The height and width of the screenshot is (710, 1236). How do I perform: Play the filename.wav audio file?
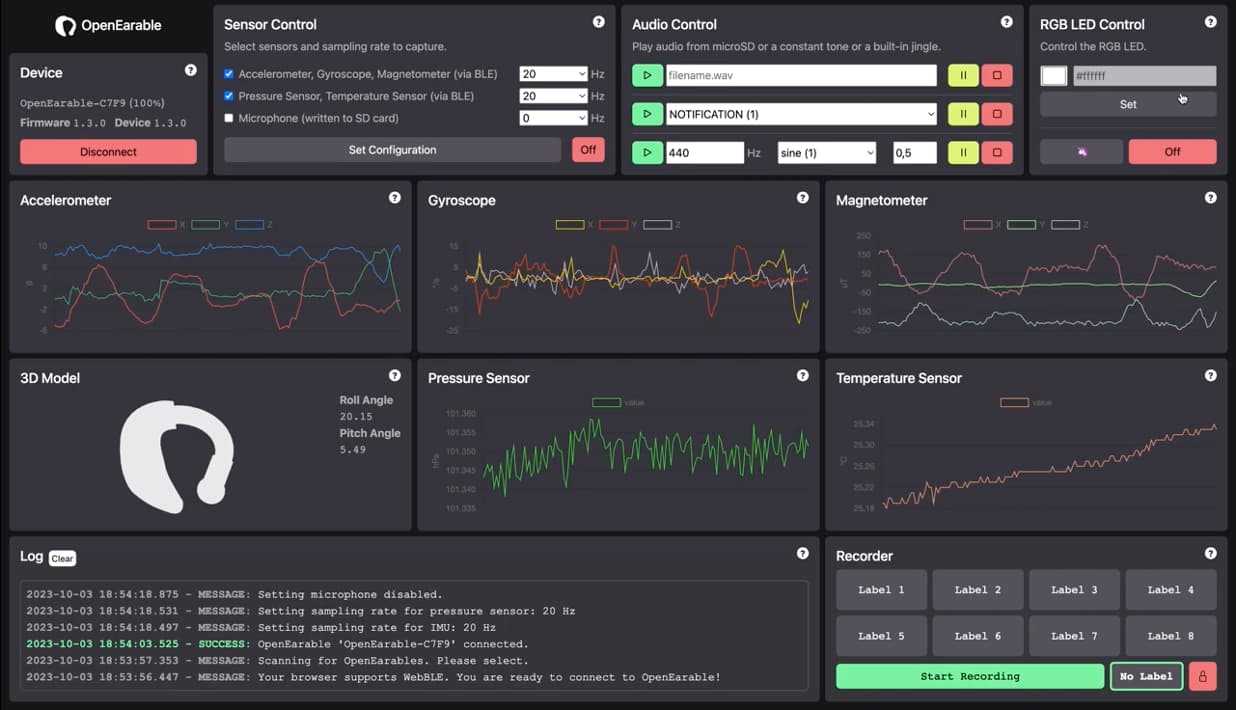point(647,75)
